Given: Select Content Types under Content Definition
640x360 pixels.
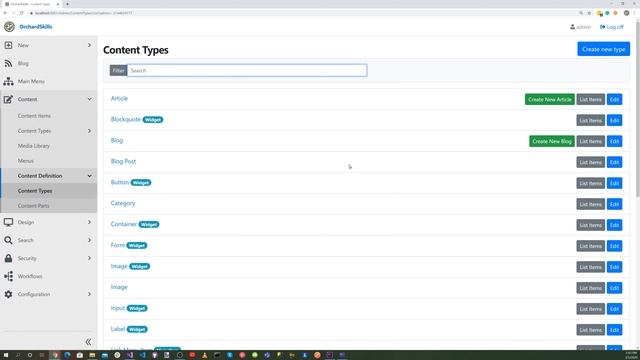Looking at the screenshot, I should (35, 191).
